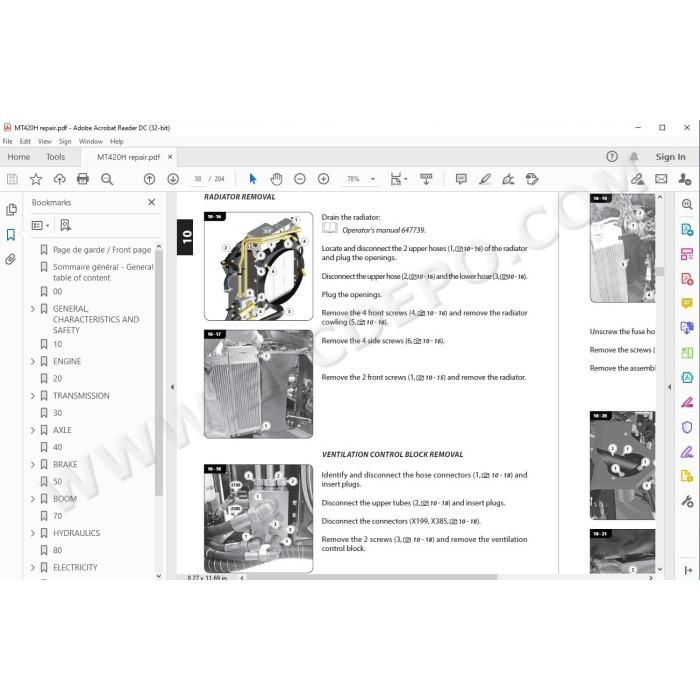The image size is (700, 700).
Task: Expand the ENGINE bookmark
Action: click(x=33, y=362)
